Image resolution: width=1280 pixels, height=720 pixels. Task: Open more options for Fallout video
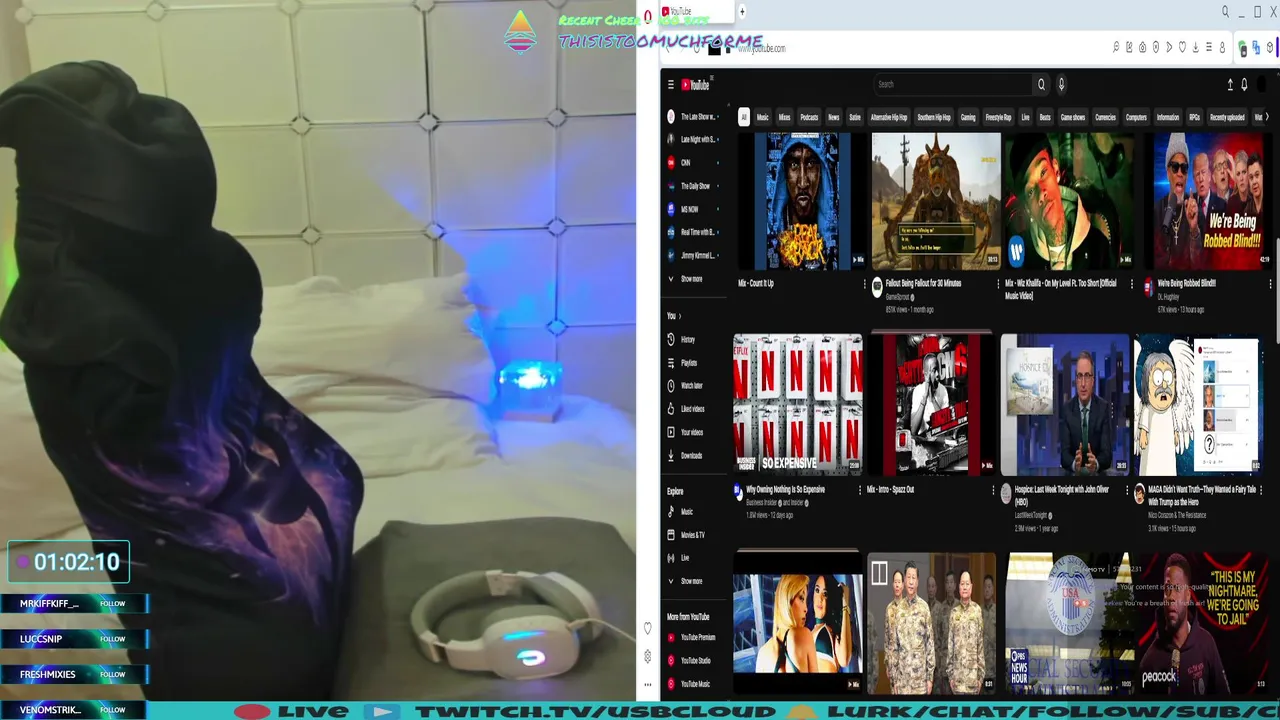click(999, 284)
